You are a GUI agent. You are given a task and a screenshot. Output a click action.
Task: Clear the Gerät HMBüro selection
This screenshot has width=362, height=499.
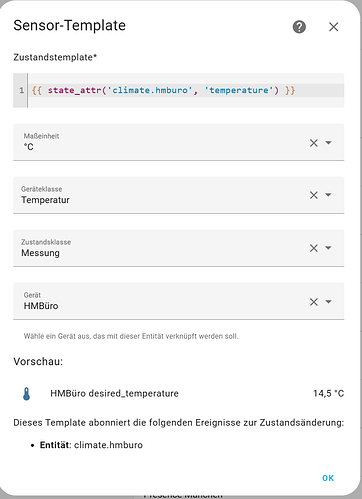(314, 302)
